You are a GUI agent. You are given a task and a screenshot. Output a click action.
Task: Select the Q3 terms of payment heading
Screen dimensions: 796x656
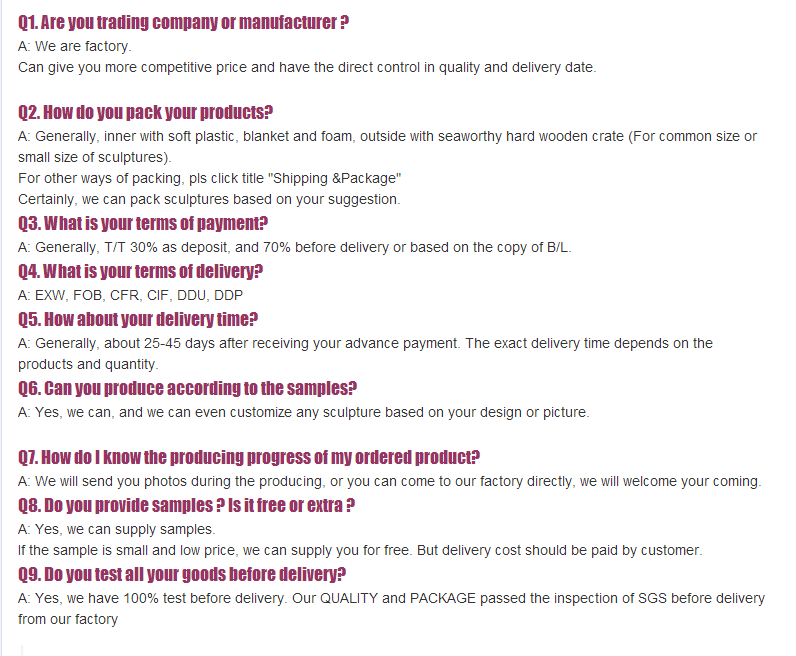pos(143,223)
